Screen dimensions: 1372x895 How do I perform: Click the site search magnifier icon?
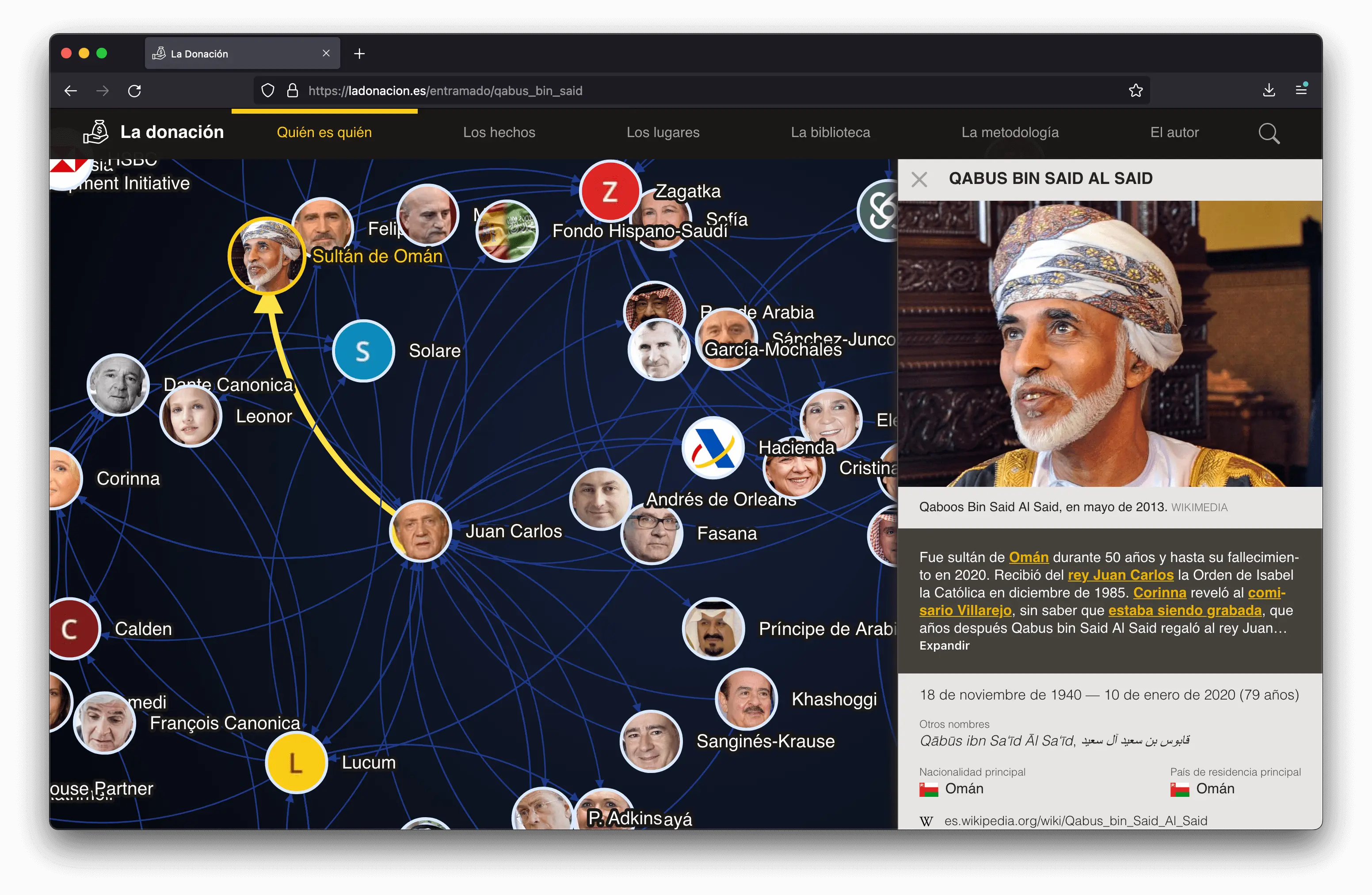(1268, 133)
